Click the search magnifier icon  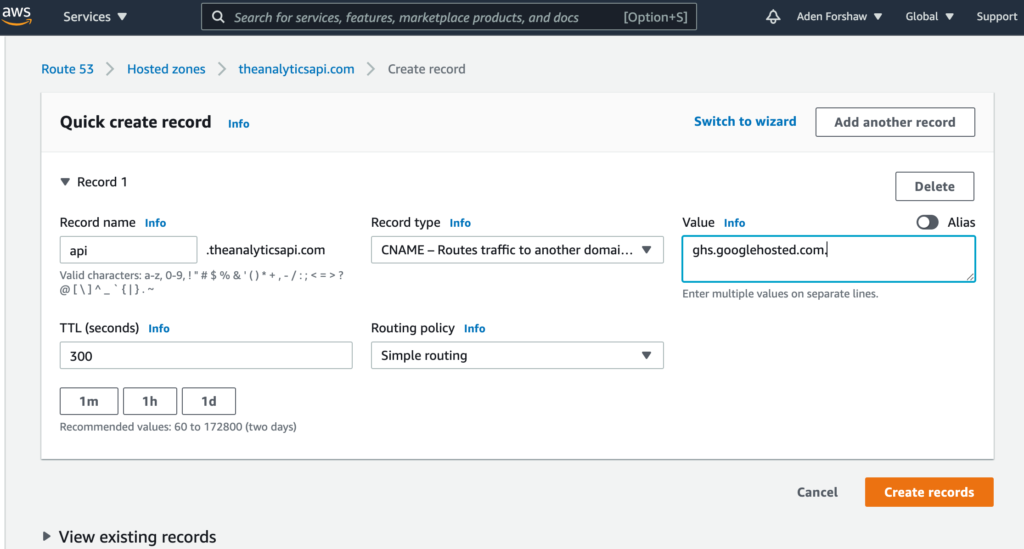click(x=218, y=17)
